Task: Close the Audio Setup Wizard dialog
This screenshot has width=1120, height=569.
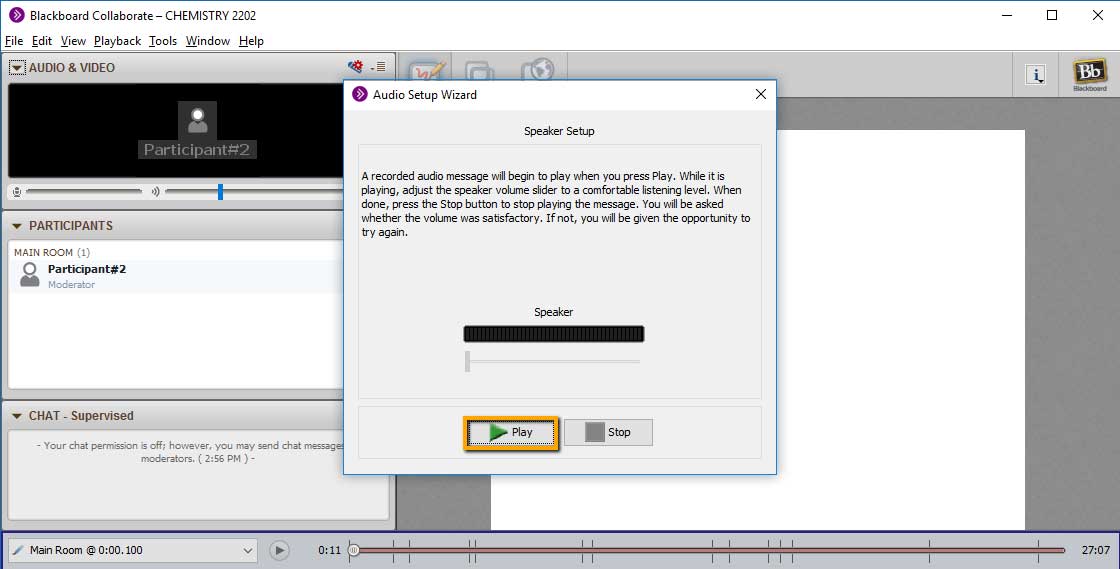Action: click(761, 94)
